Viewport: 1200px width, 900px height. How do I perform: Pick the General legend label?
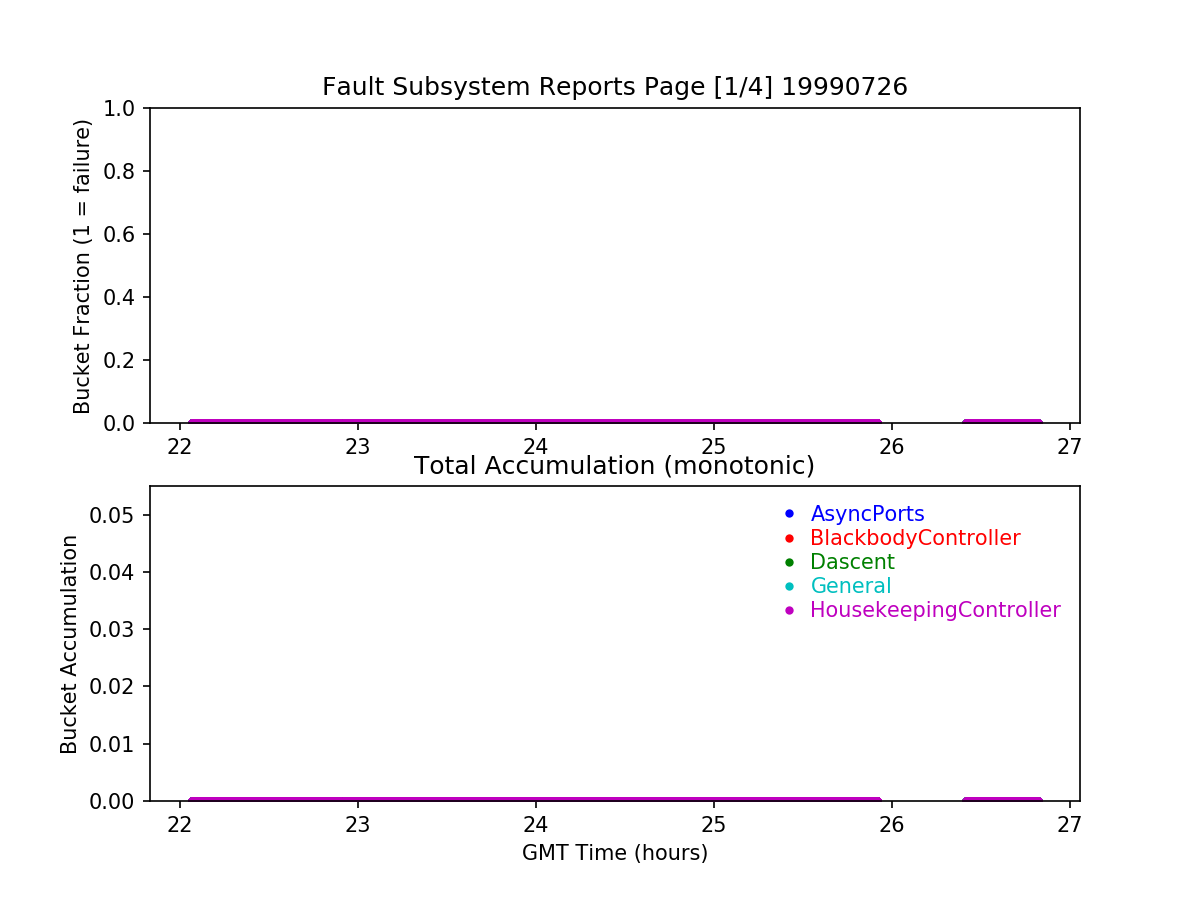[850, 586]
